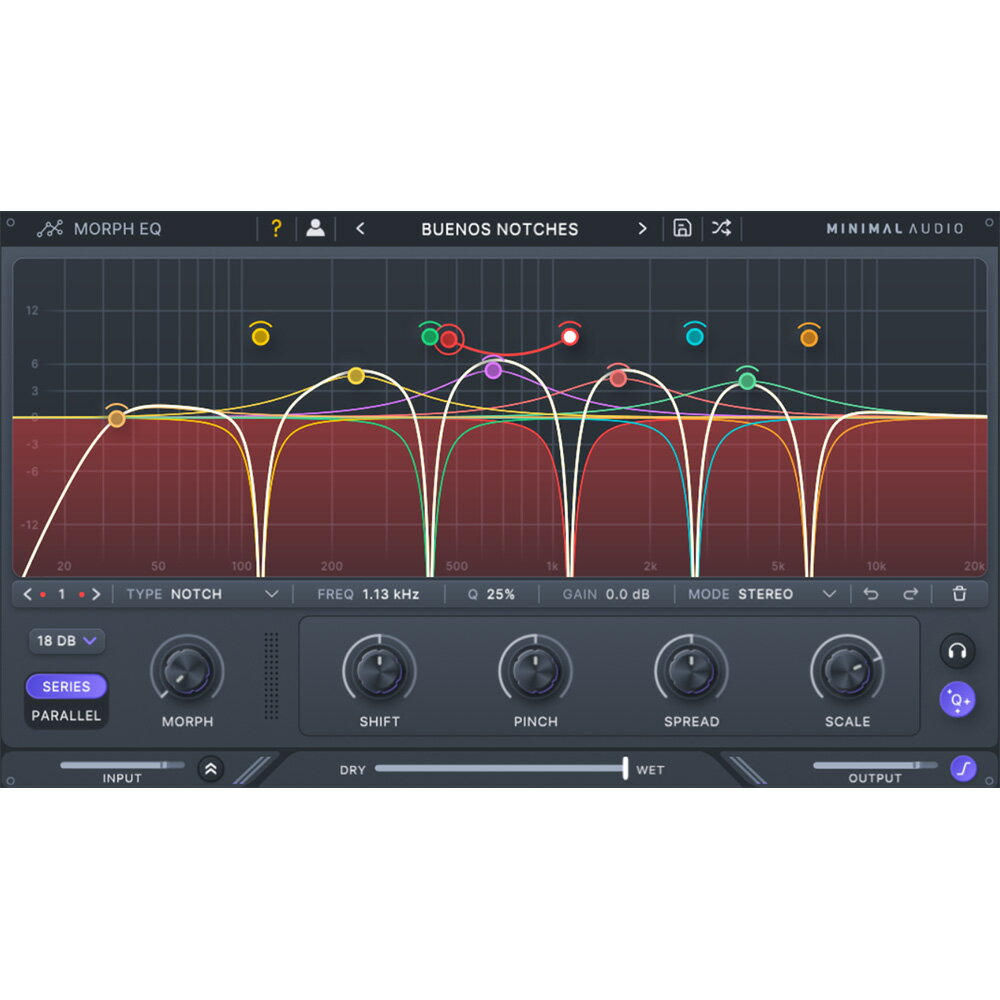Select previous band arrow beside band 1
This screenshot has width=1000, height=1000.
[27, 594]
